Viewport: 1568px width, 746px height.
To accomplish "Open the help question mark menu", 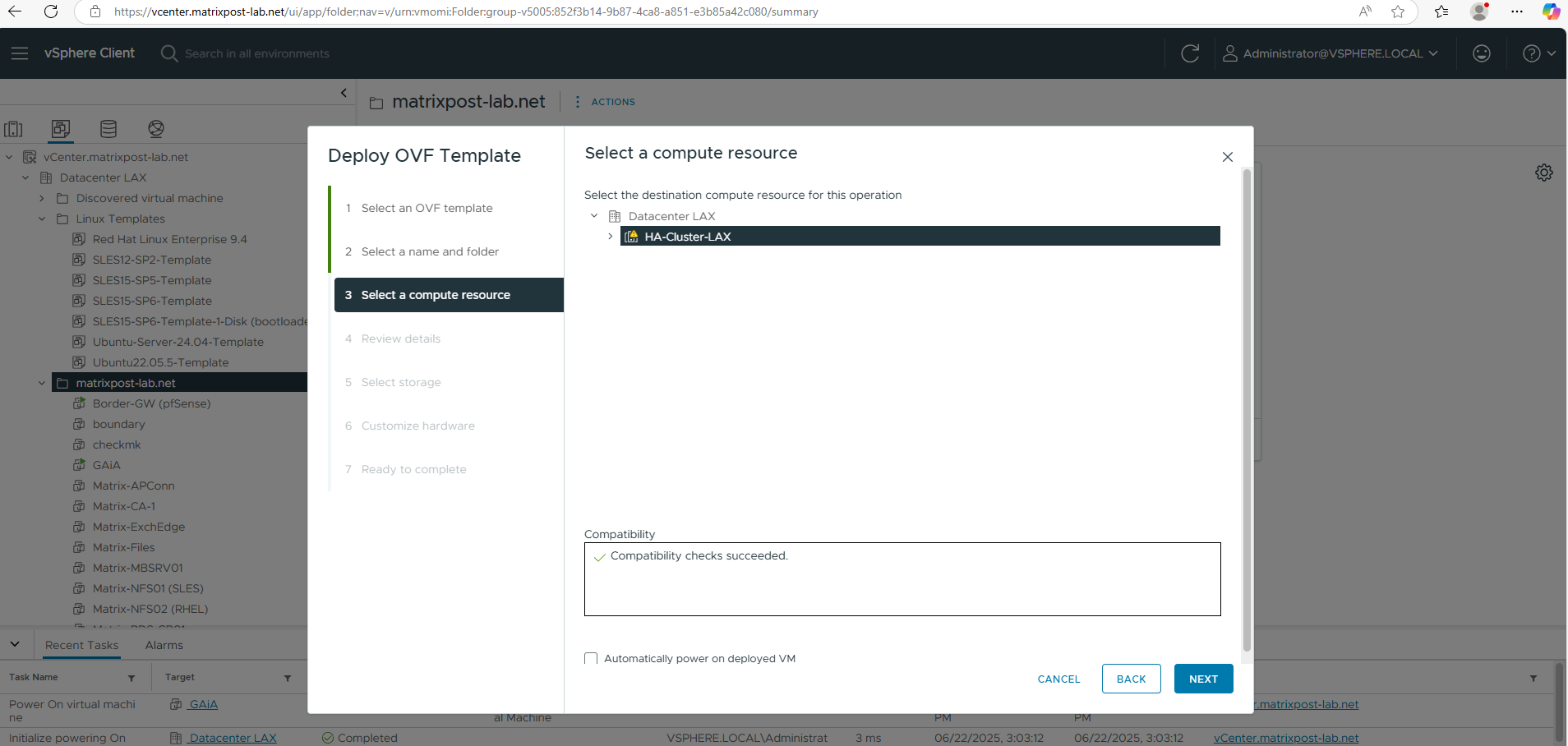I will pyautogui.click(x=1539, y=53).
